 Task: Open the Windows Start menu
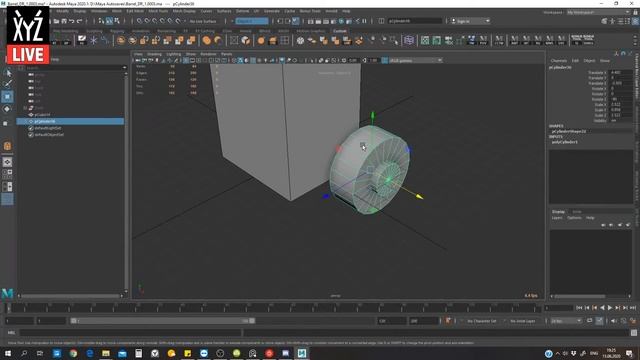pyautogui.click(x=8, y=353)
